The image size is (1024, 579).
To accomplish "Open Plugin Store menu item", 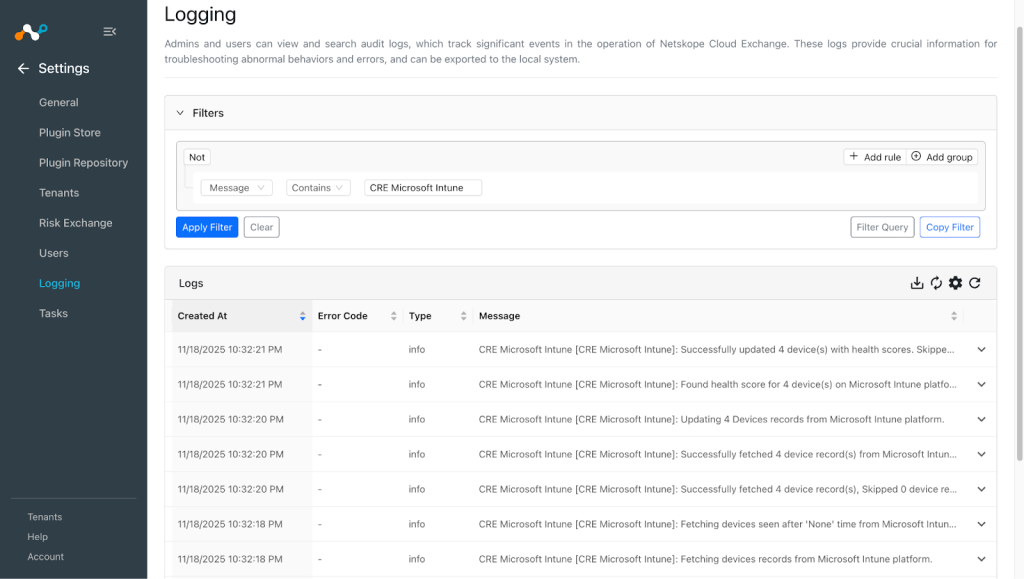I will pyautogui.click(x=69, y=133).
